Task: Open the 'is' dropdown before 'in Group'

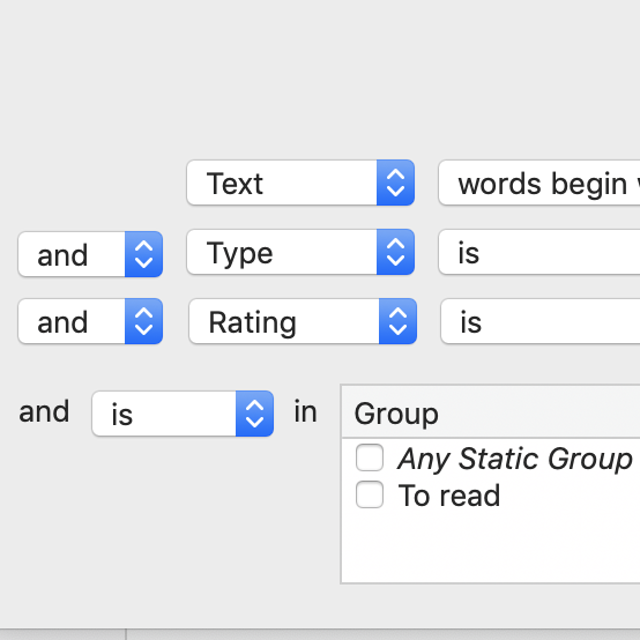Action: pyautogui.click(x=182, y=413)
